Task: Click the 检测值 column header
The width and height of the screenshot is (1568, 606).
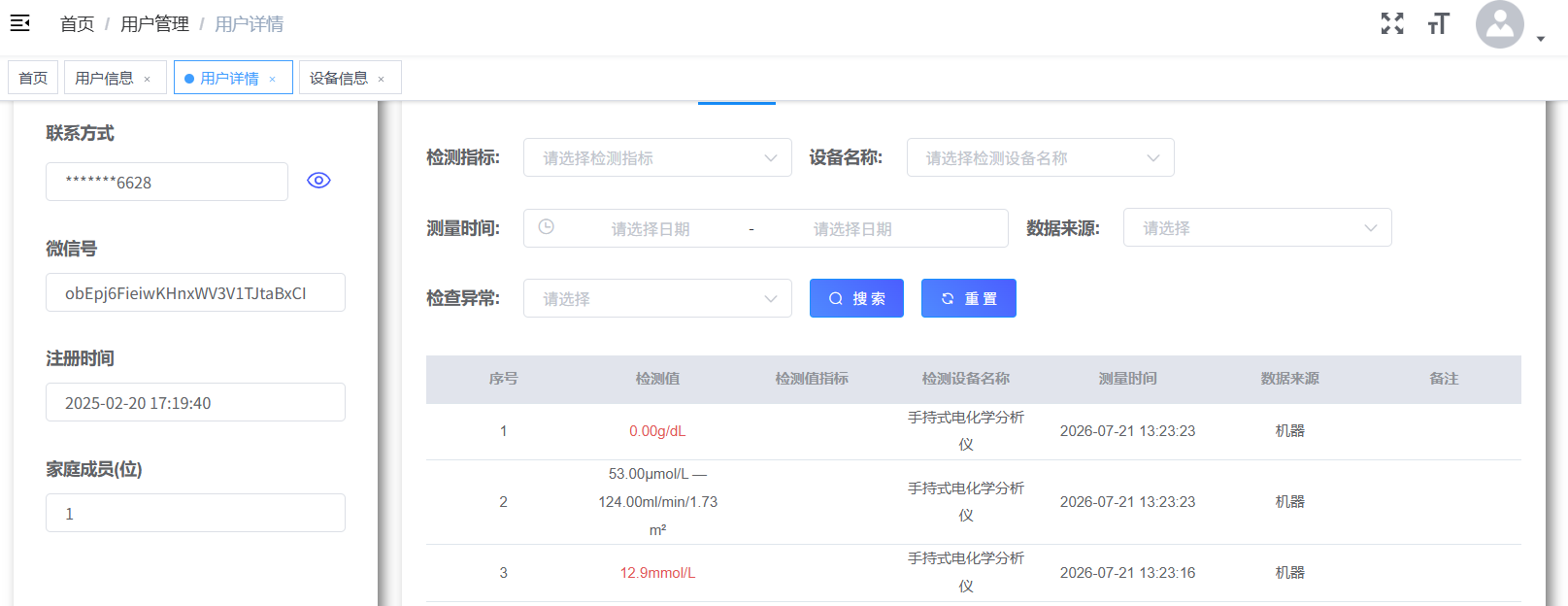Action: 657,379
